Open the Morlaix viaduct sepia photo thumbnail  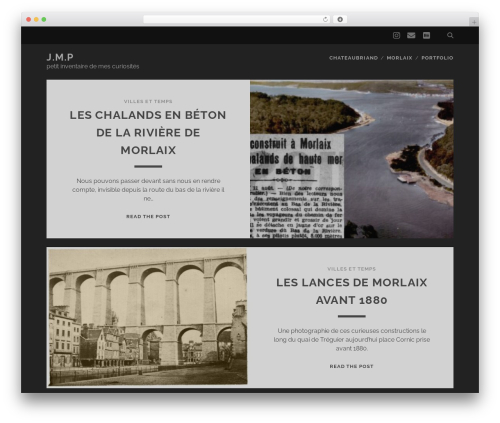click(x=148, y=317)
